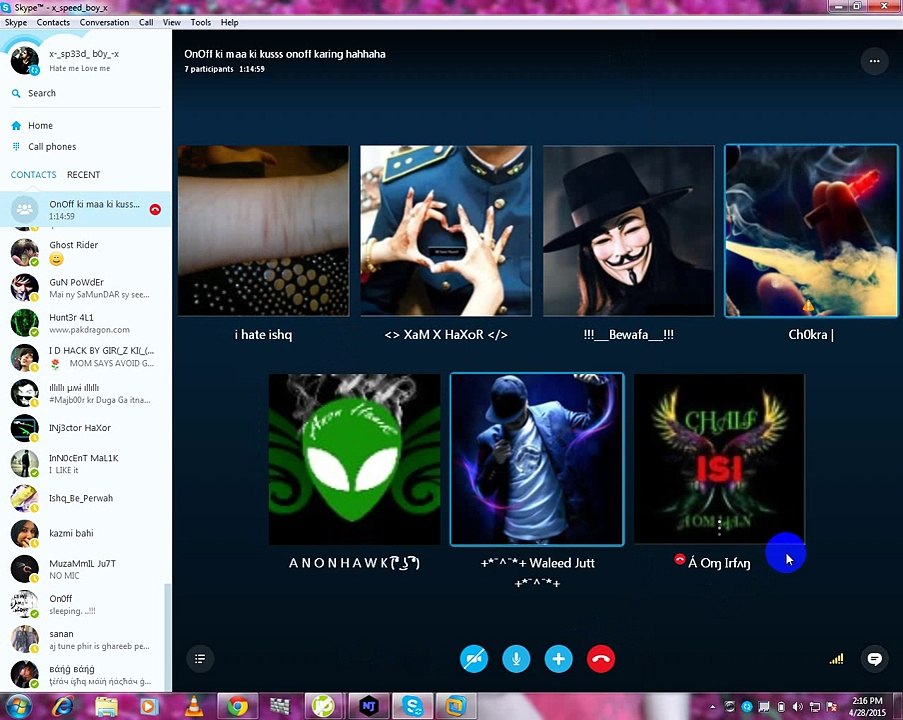The image size is (903, 720).
Task: Select the i hate ishq video tile
Action: coord(263,230)
